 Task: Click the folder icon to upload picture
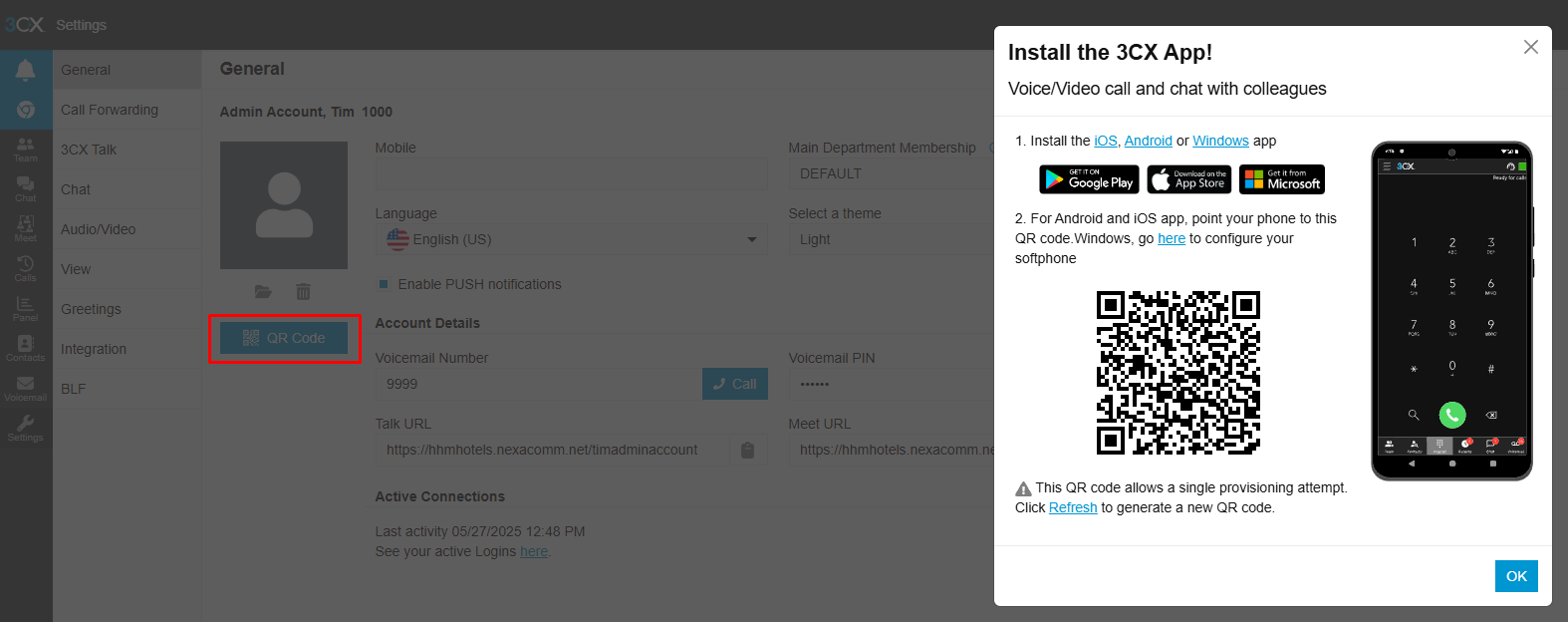pyautogui.click(x=263, y=291)
